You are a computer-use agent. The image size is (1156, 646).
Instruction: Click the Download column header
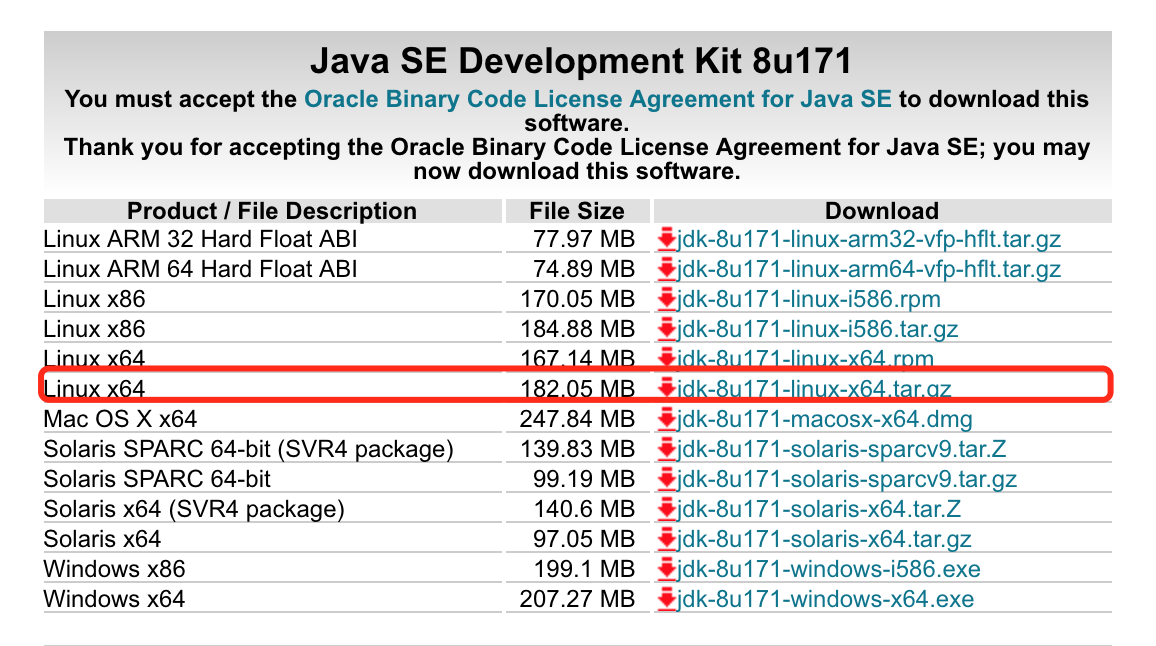pyautogui.click(x=882, y=211)
